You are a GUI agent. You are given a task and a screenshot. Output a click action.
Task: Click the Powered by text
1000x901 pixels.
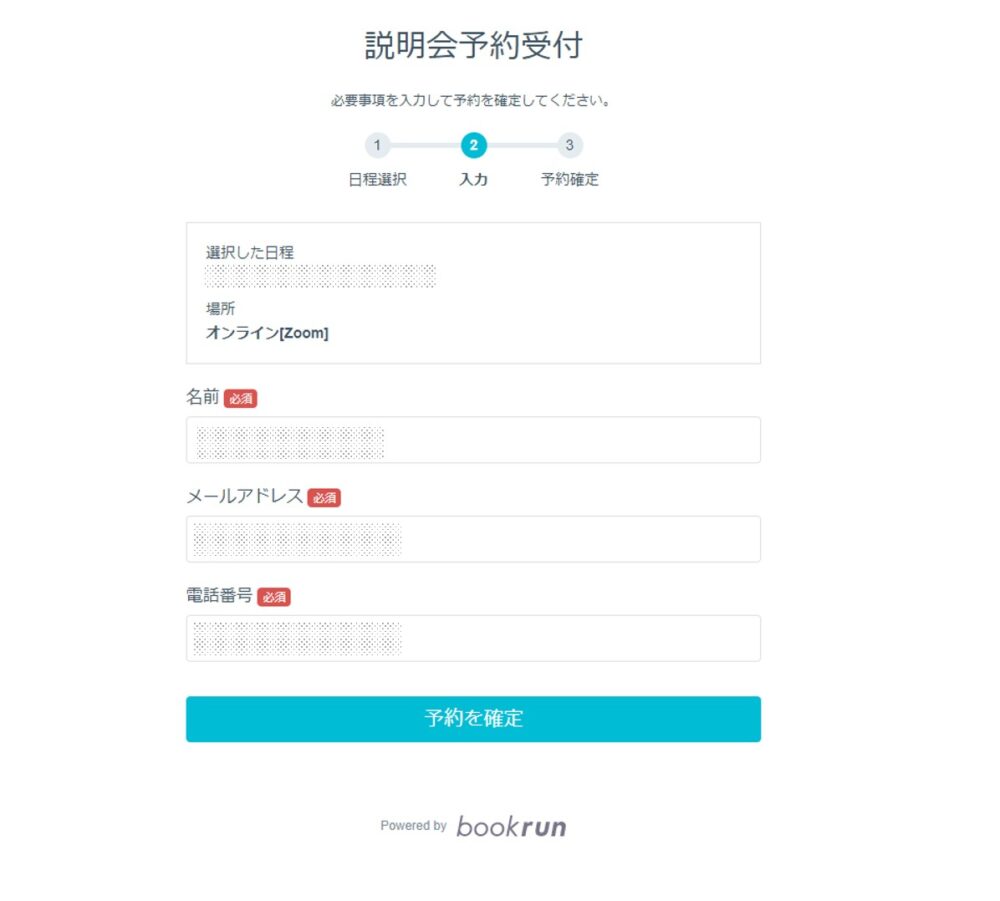(x=413, y=826)
